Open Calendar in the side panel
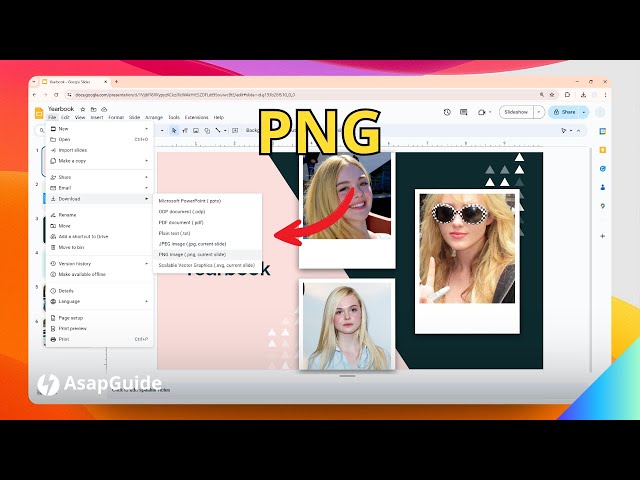This screenshot has height=480, width=640. point(602,131)
